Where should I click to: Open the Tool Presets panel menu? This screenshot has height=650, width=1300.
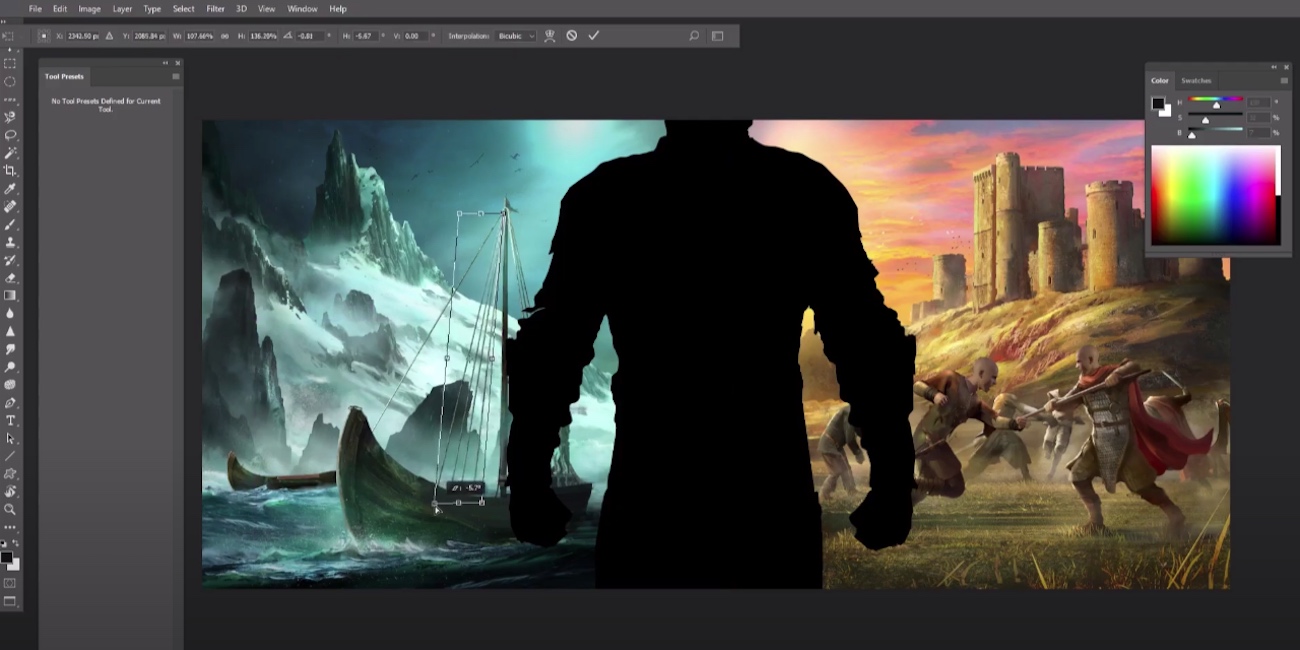tap(176, 76)
